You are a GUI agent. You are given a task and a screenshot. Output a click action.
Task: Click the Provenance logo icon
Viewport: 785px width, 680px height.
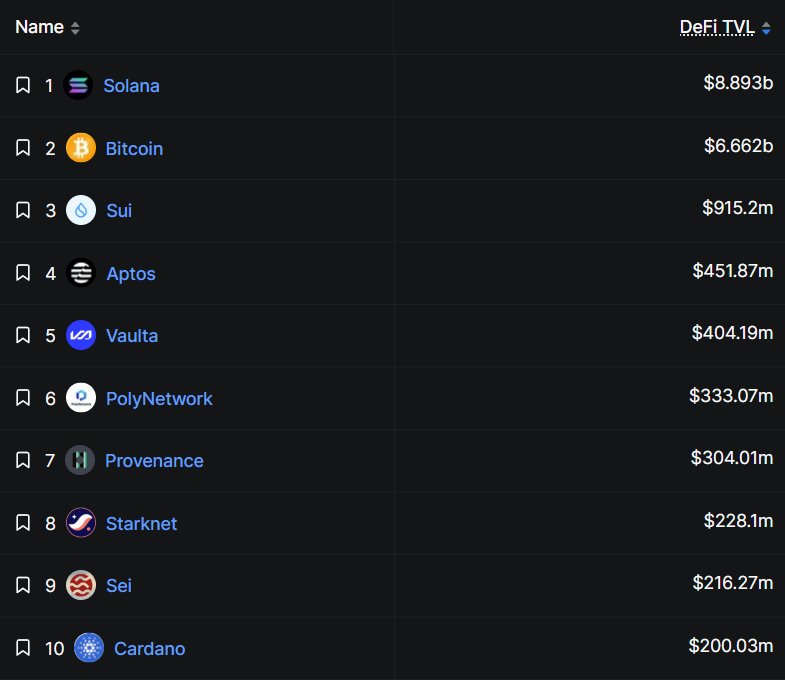tap(80, 461)
